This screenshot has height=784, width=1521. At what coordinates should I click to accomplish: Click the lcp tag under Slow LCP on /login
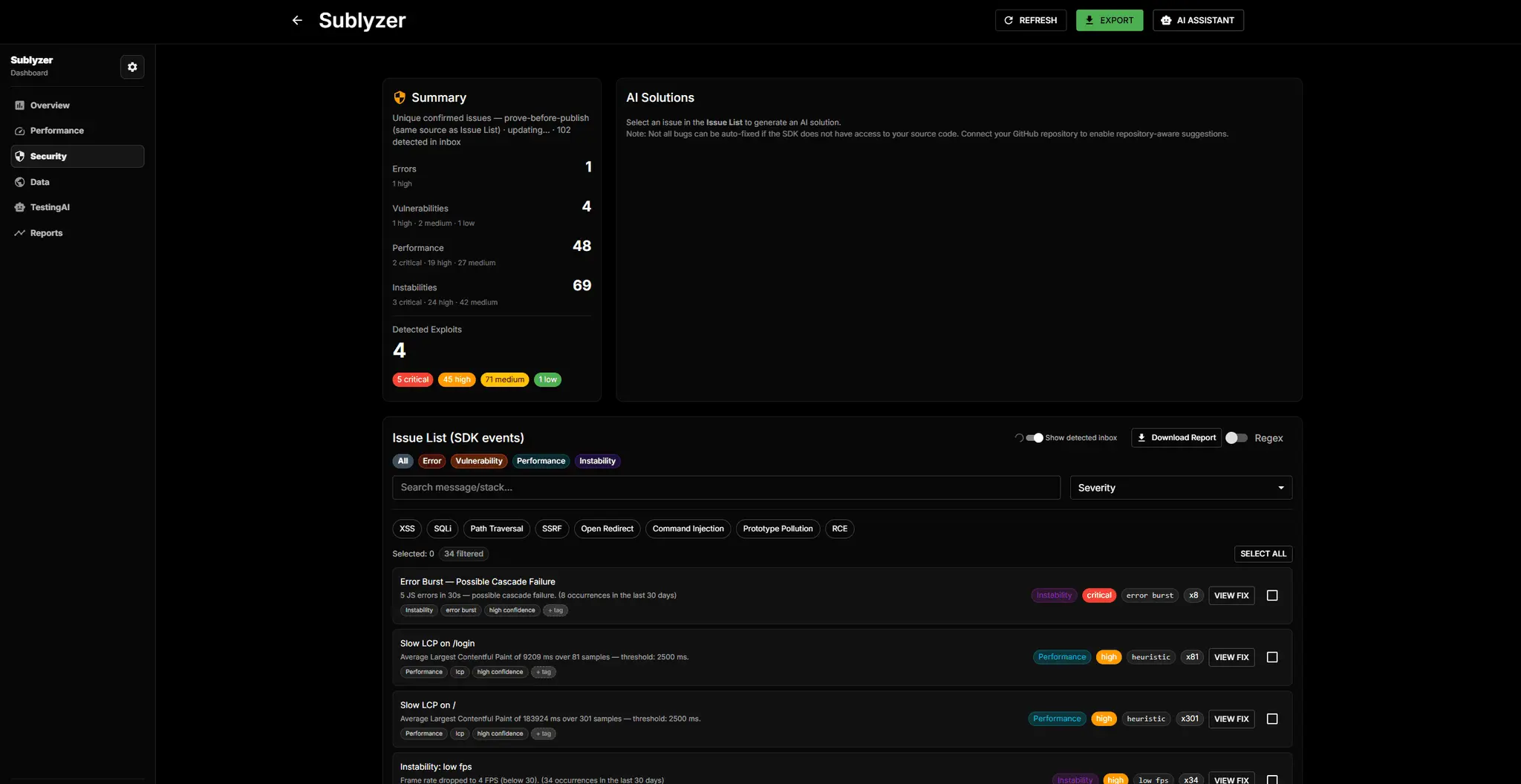[x=460, y=672]
